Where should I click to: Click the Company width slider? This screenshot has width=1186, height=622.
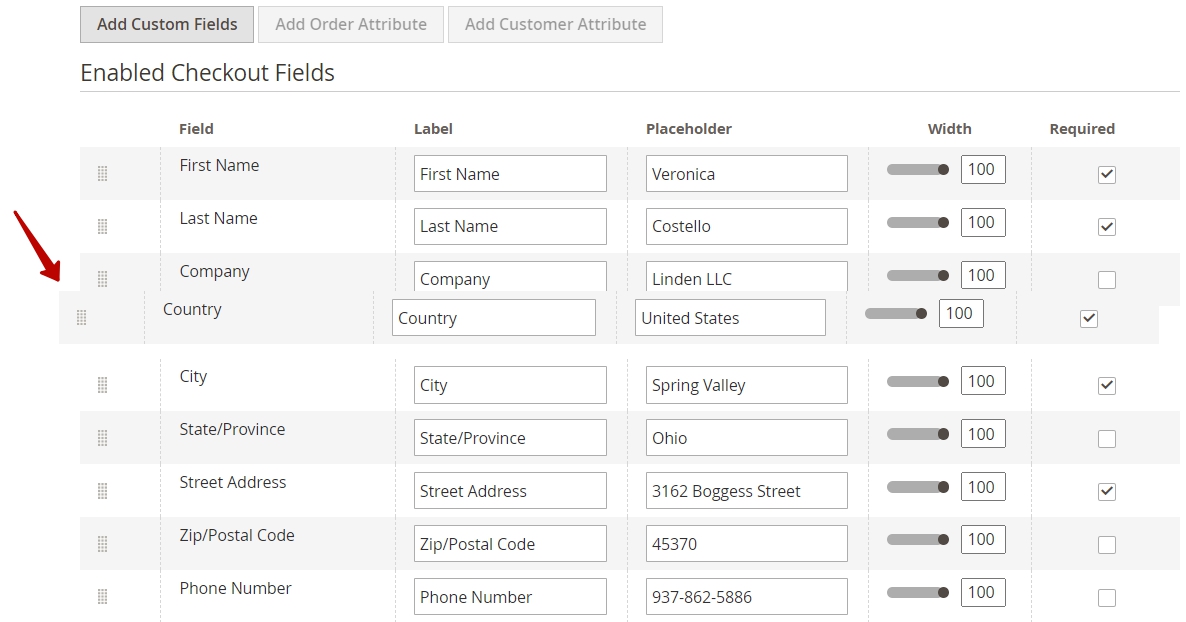tap(917, 275)
